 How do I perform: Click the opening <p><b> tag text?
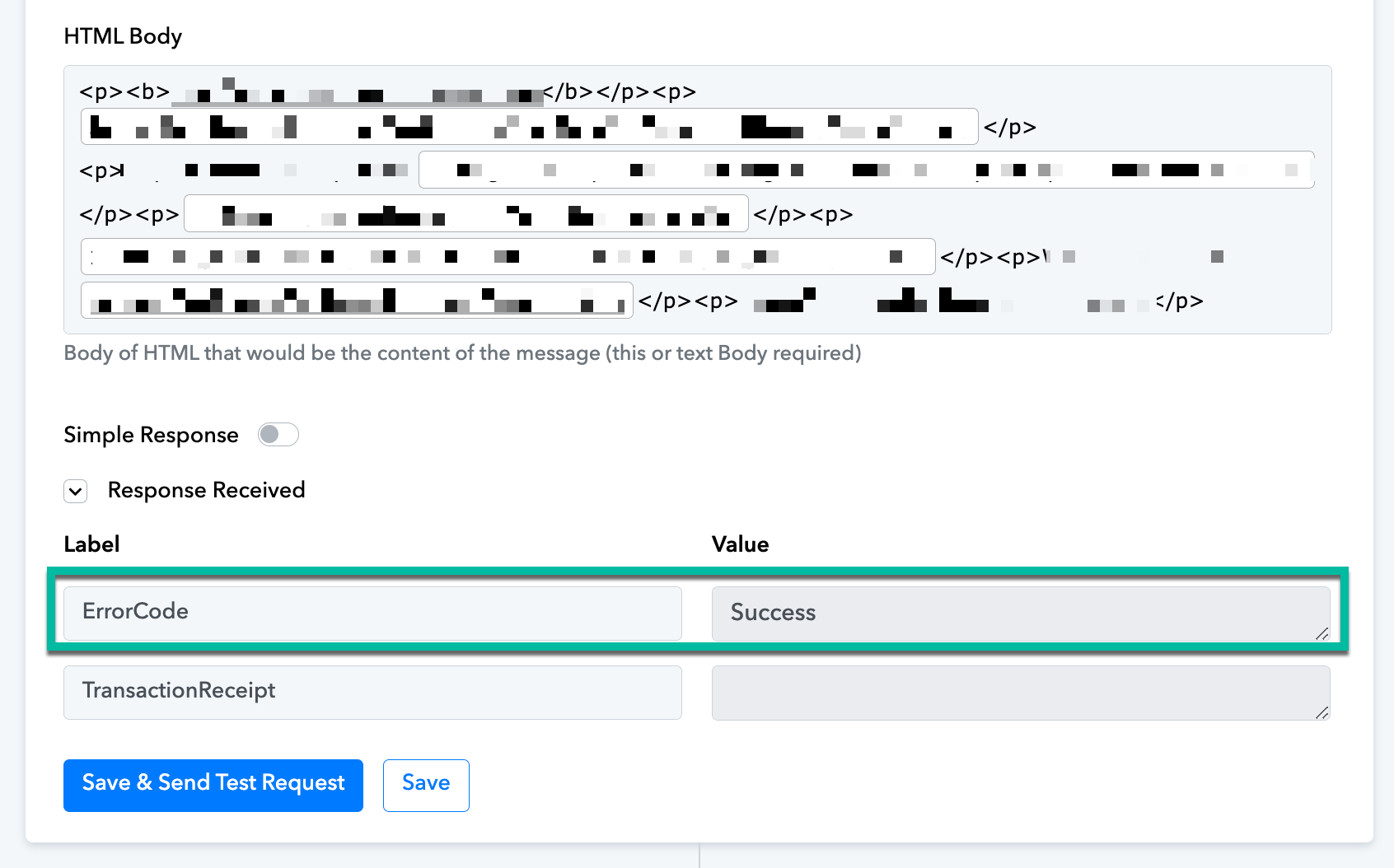tap(124, 91)
